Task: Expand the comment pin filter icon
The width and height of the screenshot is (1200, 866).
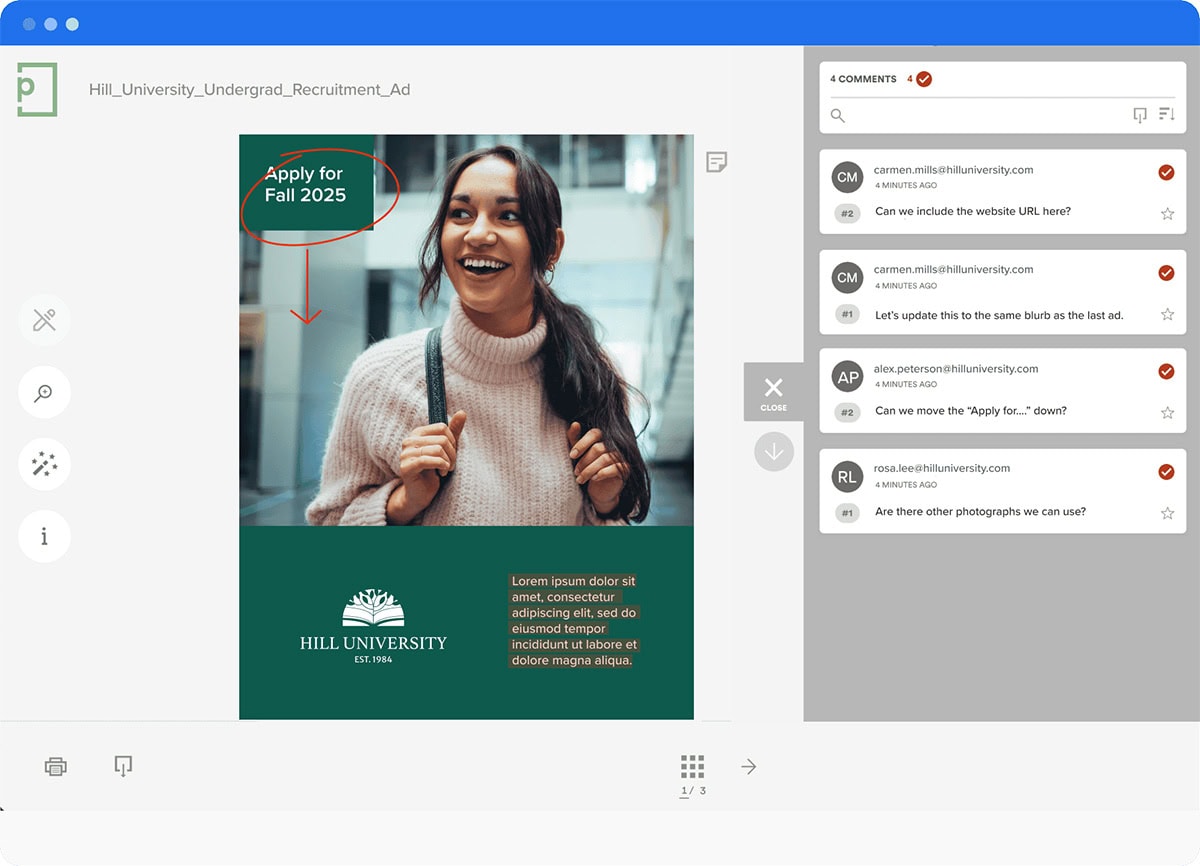Action: tap(1139, 114)
